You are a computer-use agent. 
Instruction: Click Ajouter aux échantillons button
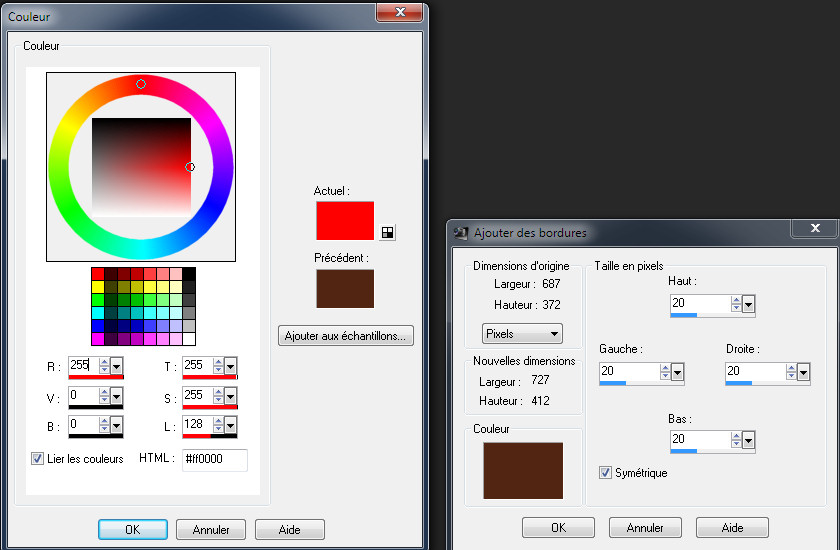click(x=345, y=336)
